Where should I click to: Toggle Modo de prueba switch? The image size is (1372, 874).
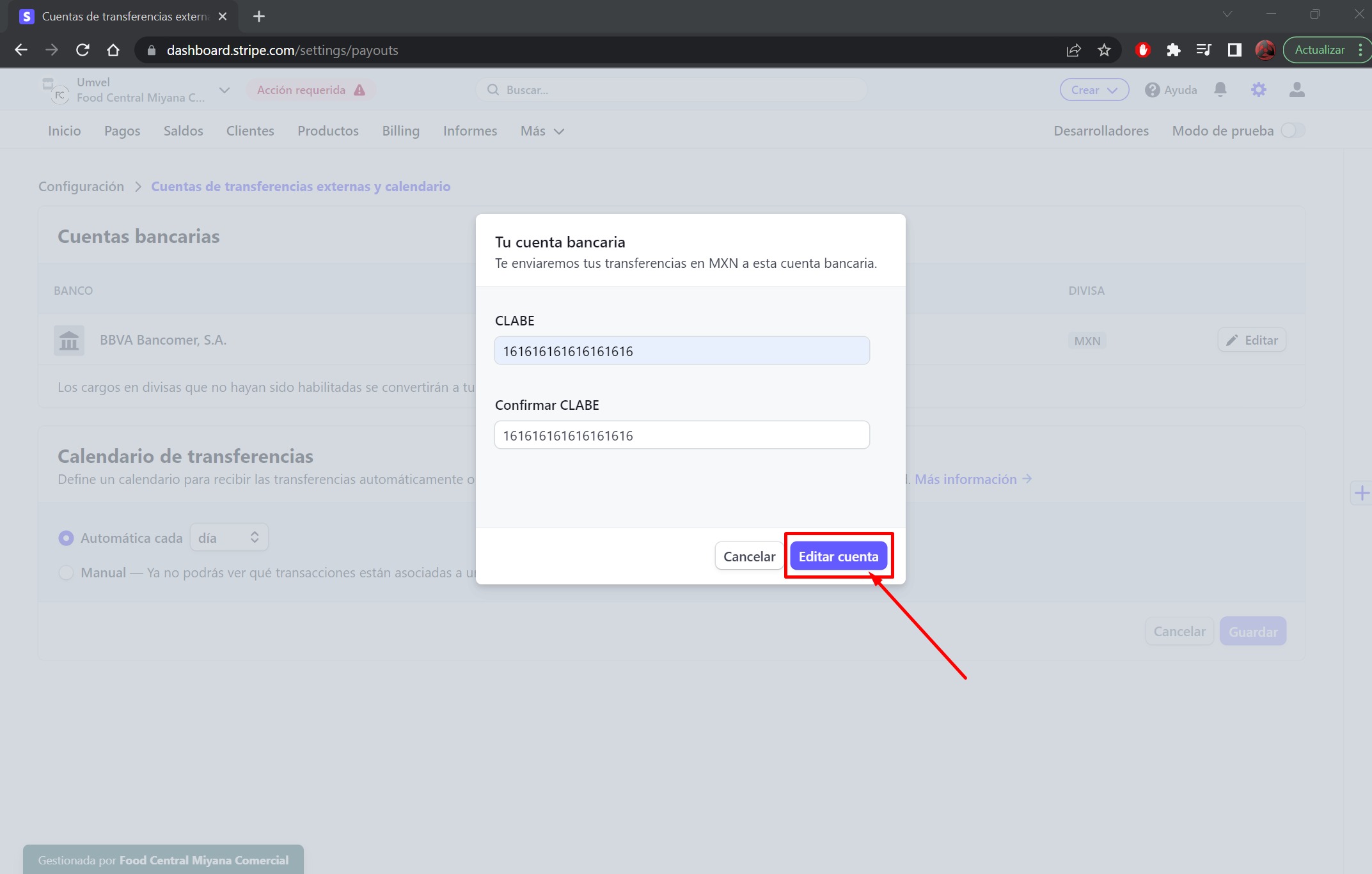click(x=1292, y=130)
